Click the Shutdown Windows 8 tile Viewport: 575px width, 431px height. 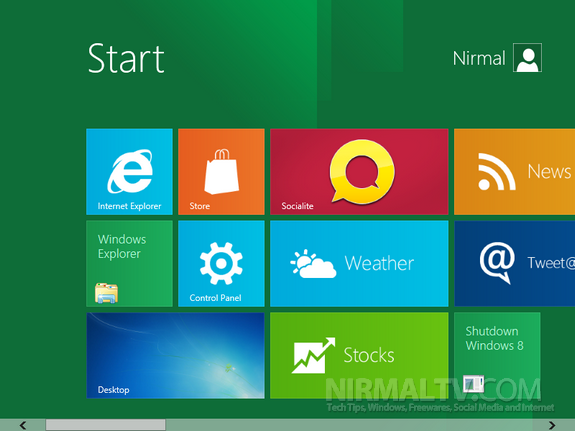pyautogui.click(x=497, y=355)
